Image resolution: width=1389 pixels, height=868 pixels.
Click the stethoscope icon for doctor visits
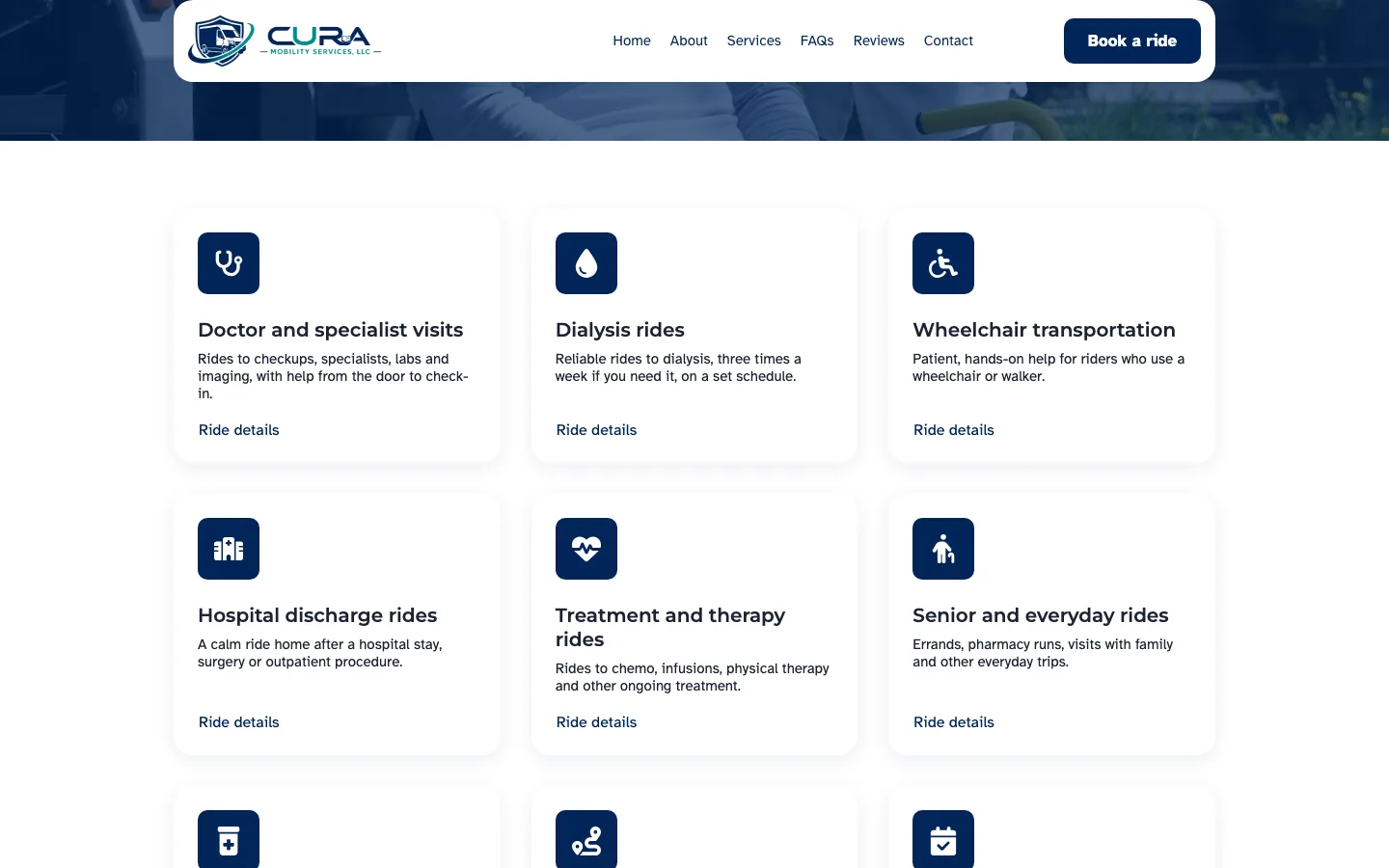point(229,263)
